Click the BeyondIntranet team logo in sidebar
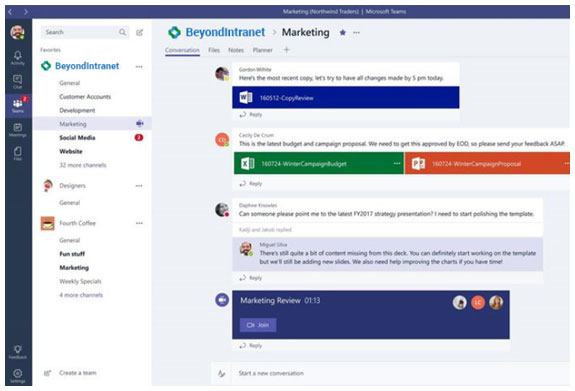 point(46,66)
